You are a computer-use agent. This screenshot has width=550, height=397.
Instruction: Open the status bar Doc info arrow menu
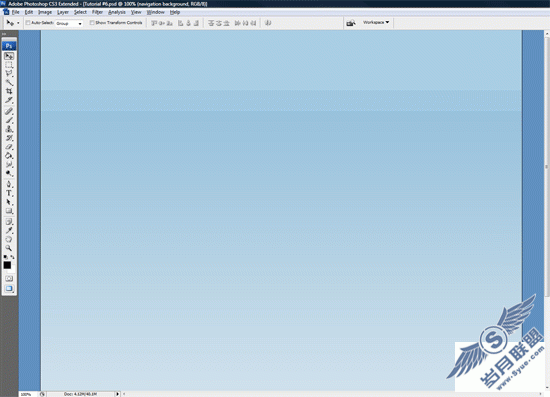[118, 394]
